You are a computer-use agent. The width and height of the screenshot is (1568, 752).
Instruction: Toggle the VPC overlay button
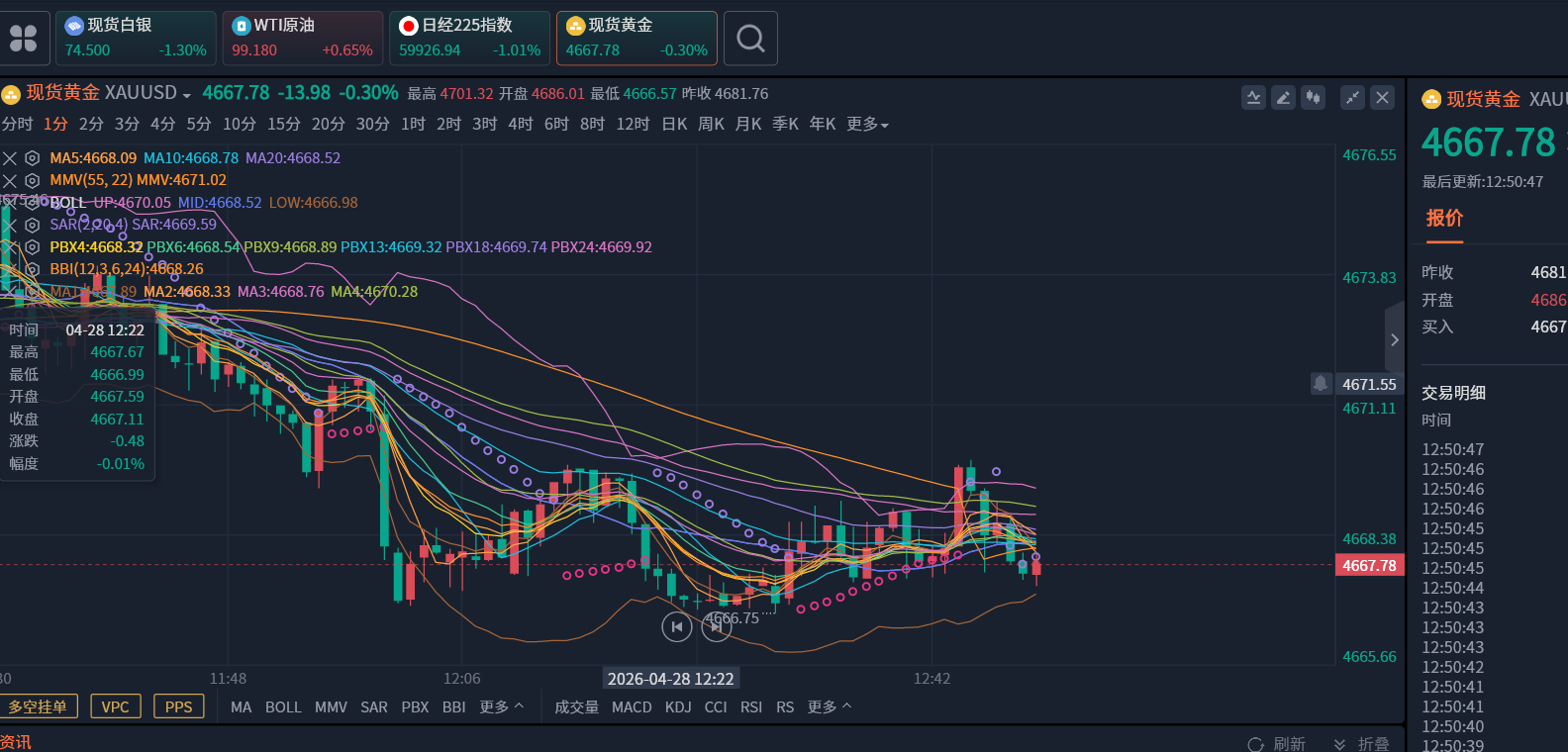pos(116,706)
